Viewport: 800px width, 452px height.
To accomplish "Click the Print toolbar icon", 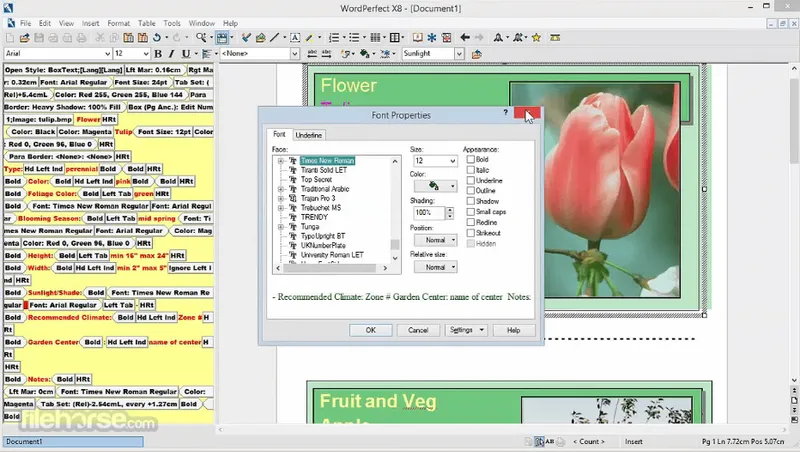I will [x=81, y=38].
